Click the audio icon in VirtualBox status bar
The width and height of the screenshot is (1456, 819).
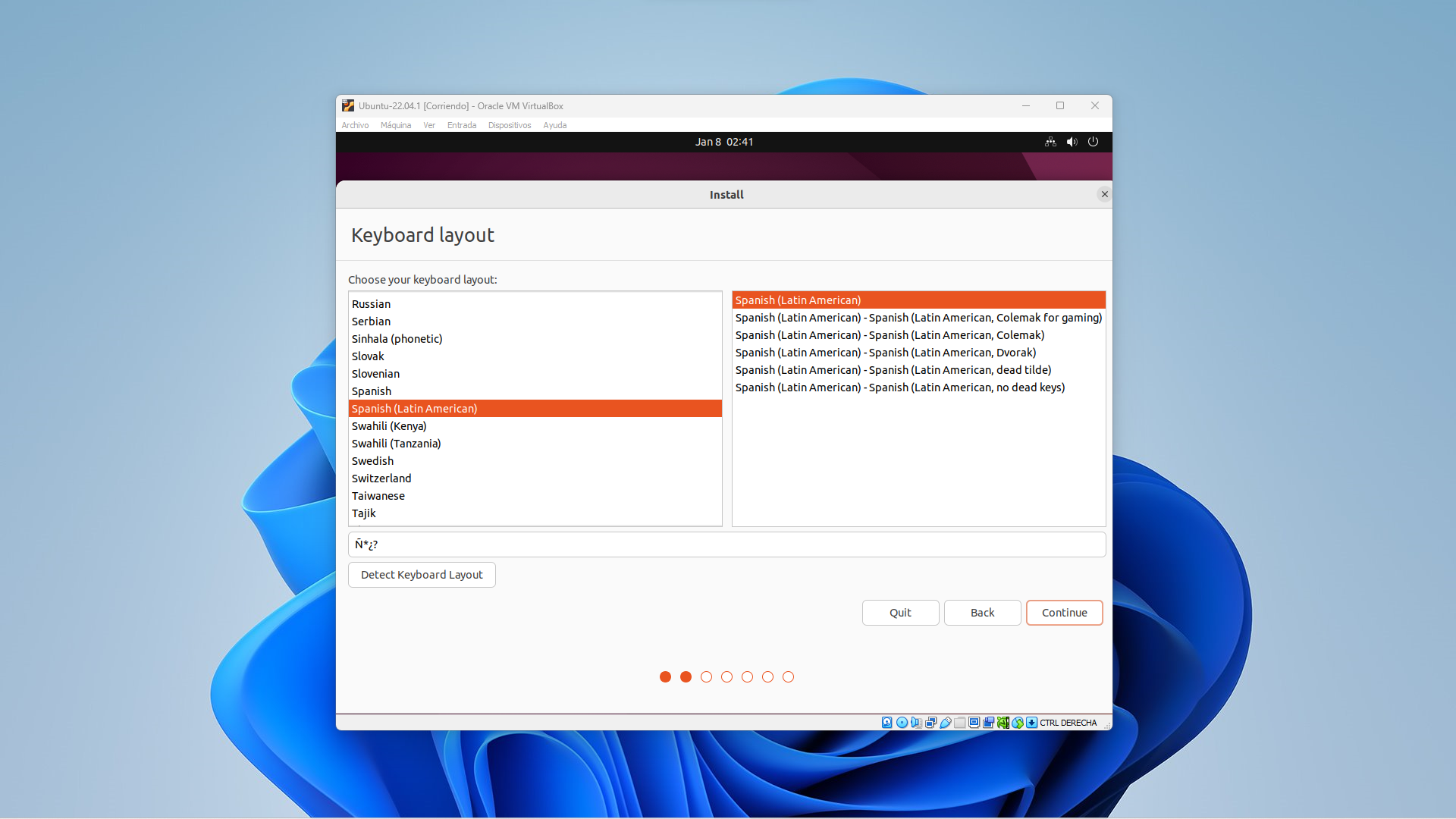tap(916, 722)
